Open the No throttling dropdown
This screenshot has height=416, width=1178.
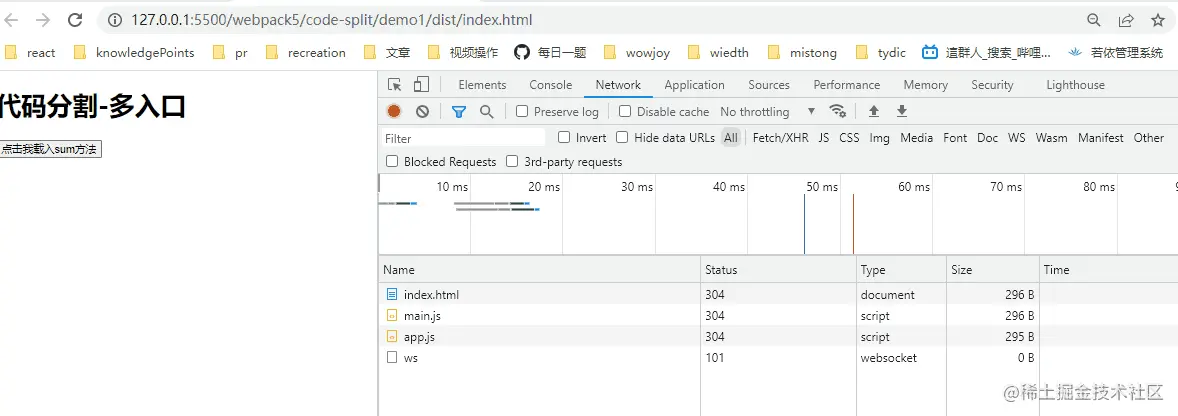(767, 112)
